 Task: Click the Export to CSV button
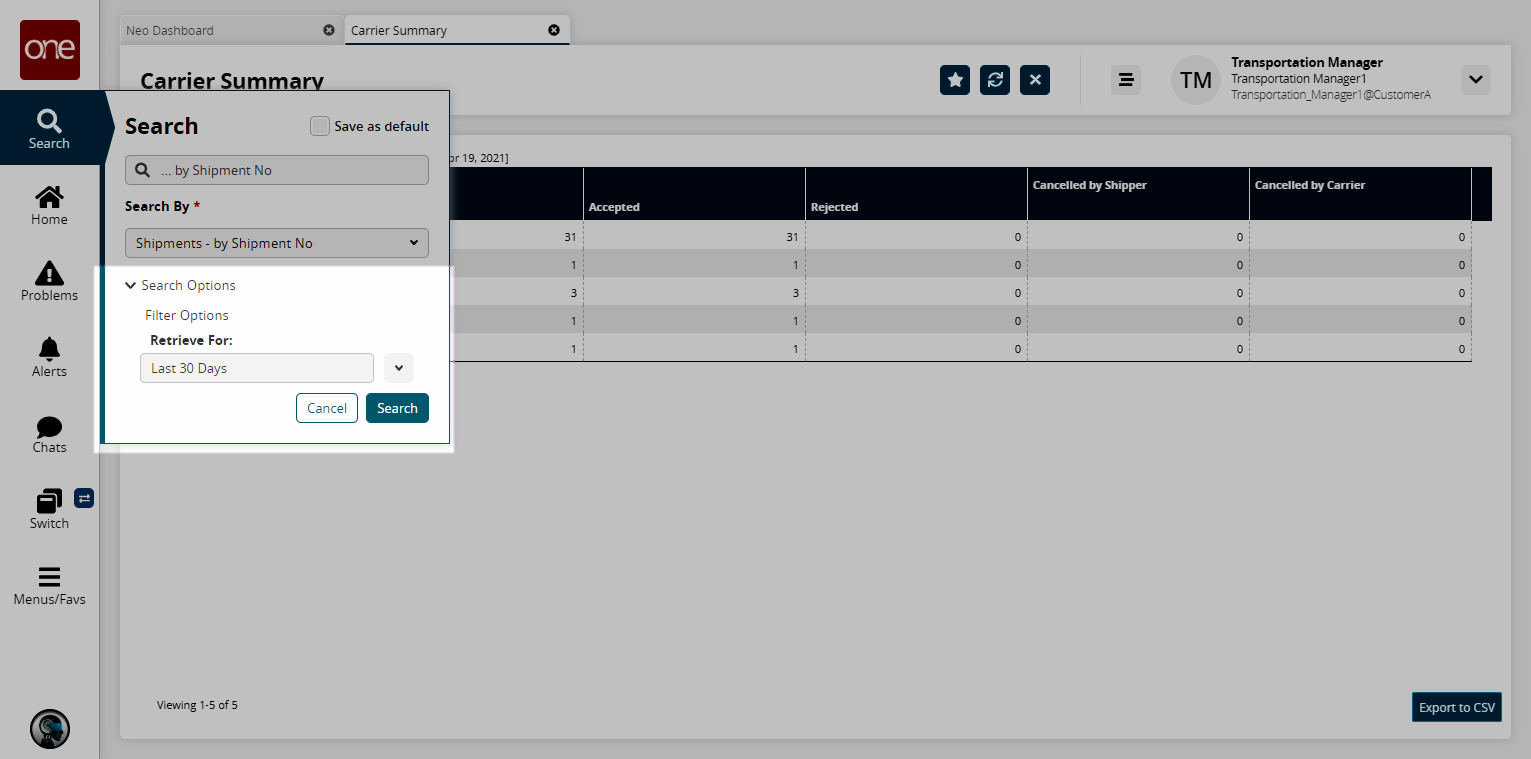1457,707
